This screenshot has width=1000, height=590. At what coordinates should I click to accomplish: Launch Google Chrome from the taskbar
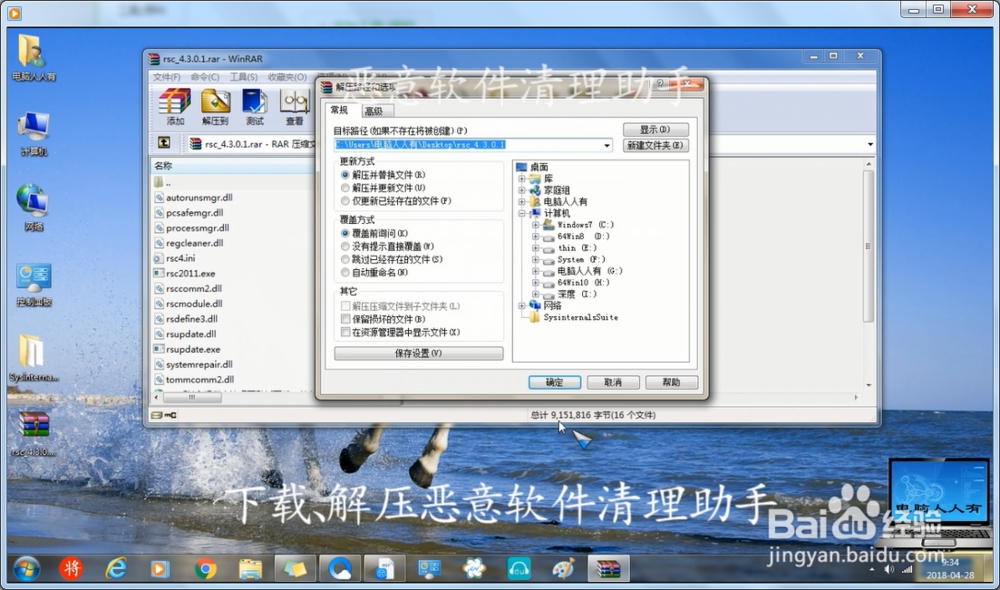205,568
